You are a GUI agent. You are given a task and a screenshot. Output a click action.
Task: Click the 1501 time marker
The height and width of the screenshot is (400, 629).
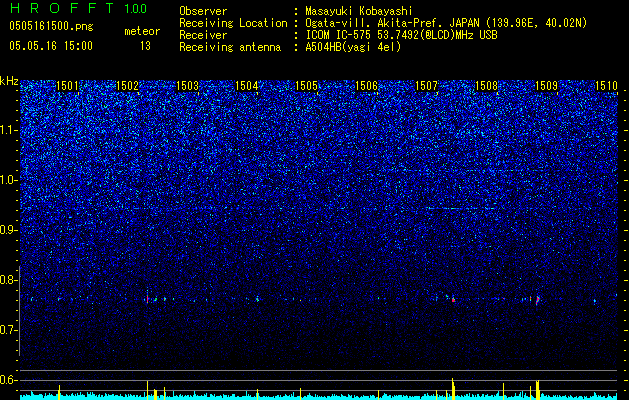tap(67, 86)
